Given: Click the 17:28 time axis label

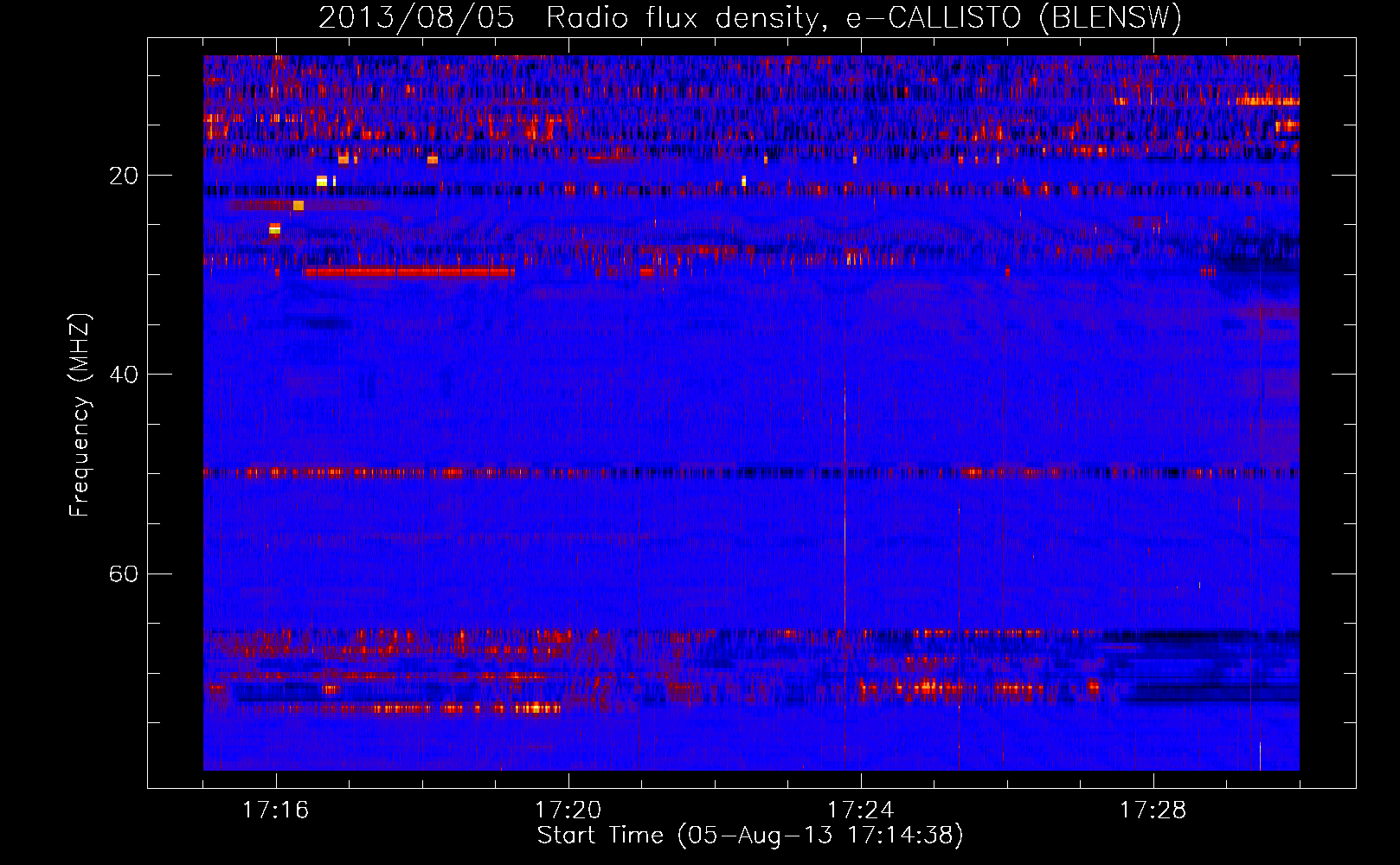Looking at the screenshot, I should 1153,811.
